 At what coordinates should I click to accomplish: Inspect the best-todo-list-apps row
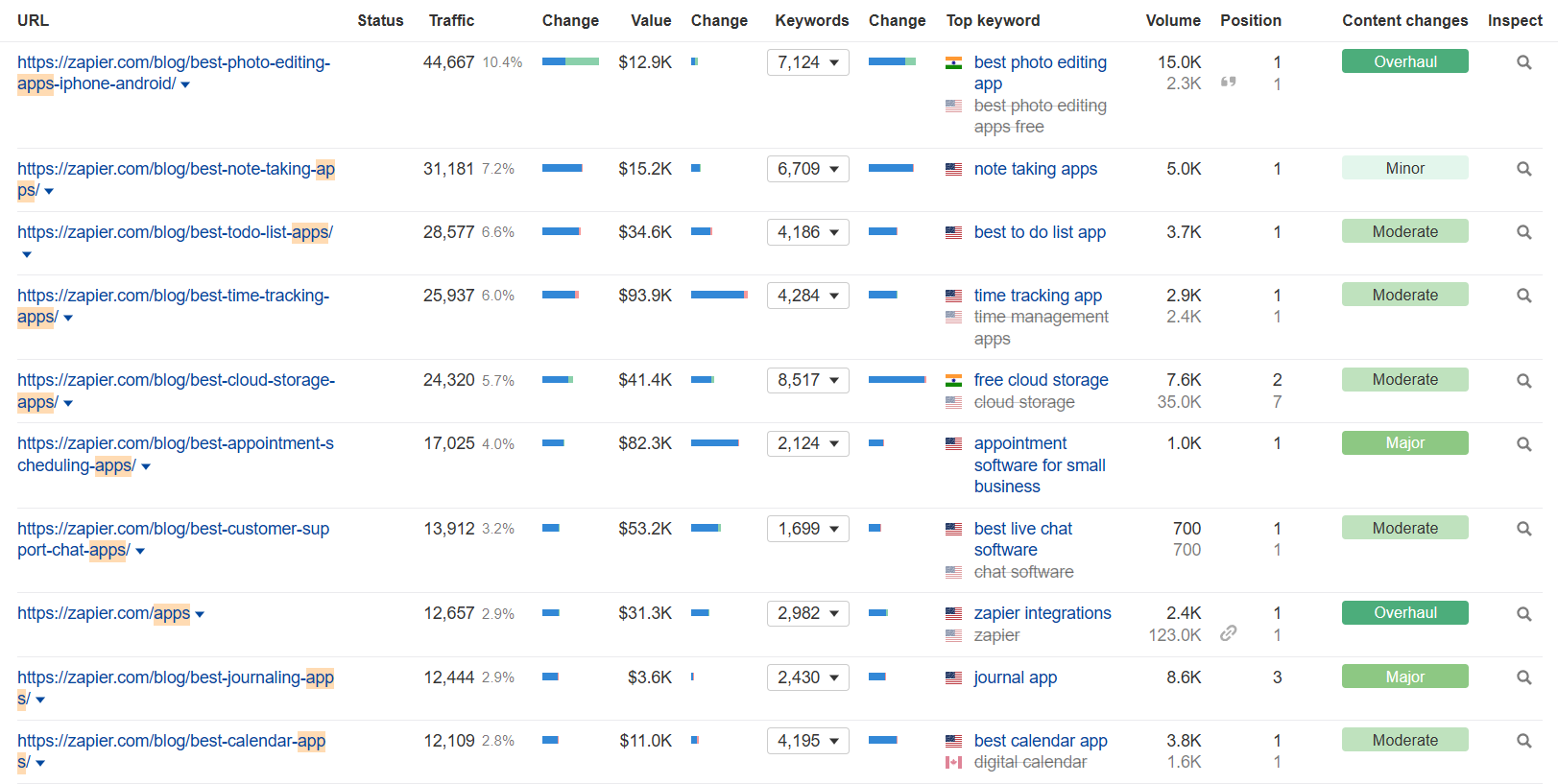click(1523, 232)
